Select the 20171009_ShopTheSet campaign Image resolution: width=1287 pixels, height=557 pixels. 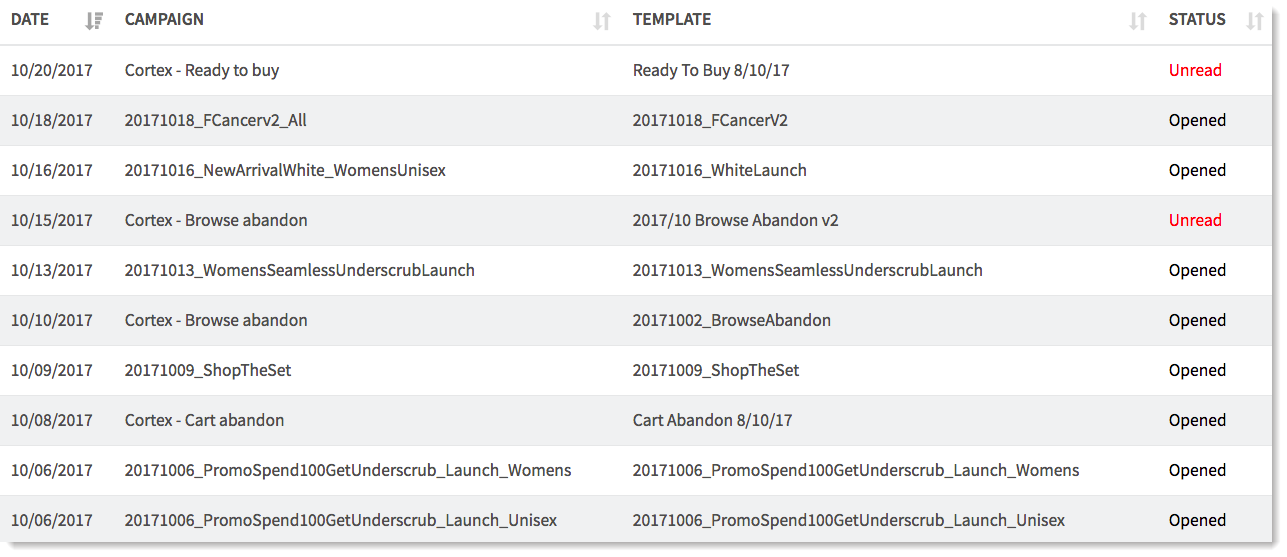pos(208,371)
